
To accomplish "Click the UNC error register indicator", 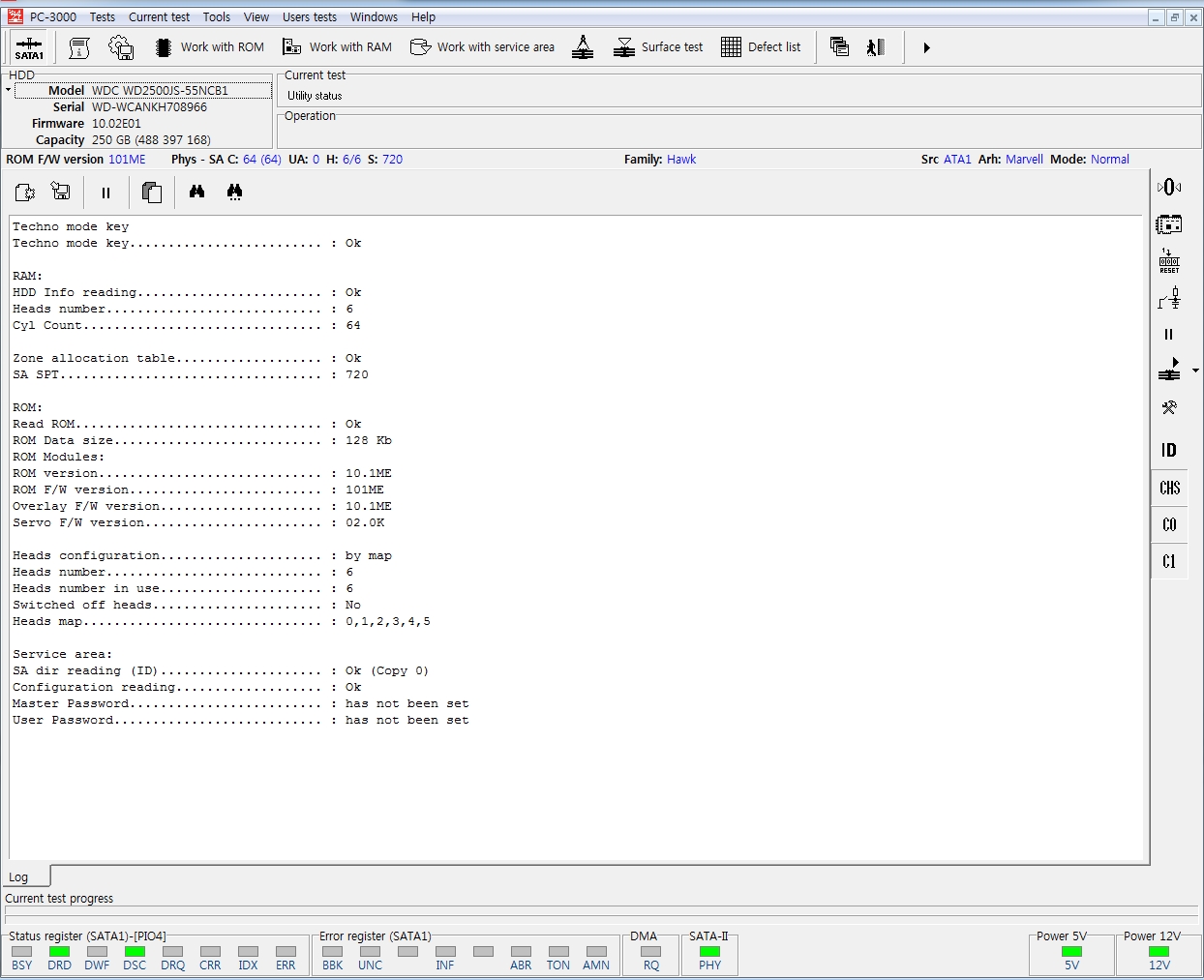I will coord(370,958).
